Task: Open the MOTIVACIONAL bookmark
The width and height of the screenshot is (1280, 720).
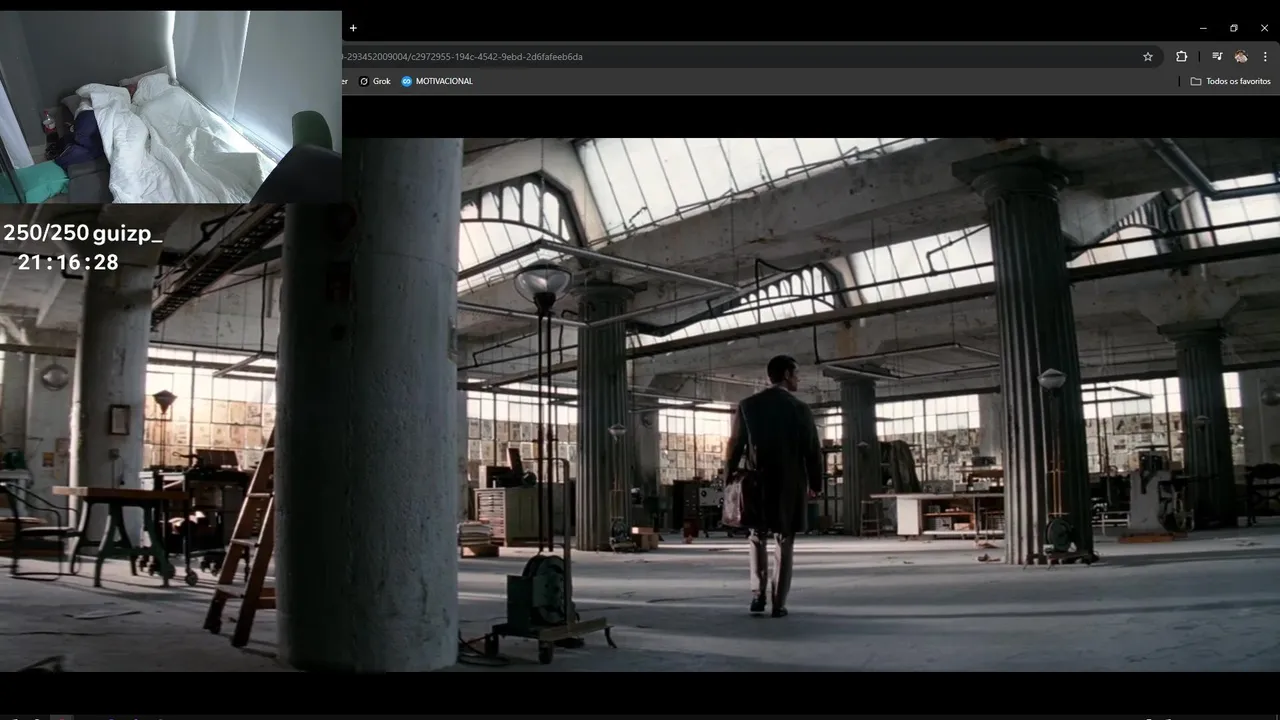Action: [437, 81]
